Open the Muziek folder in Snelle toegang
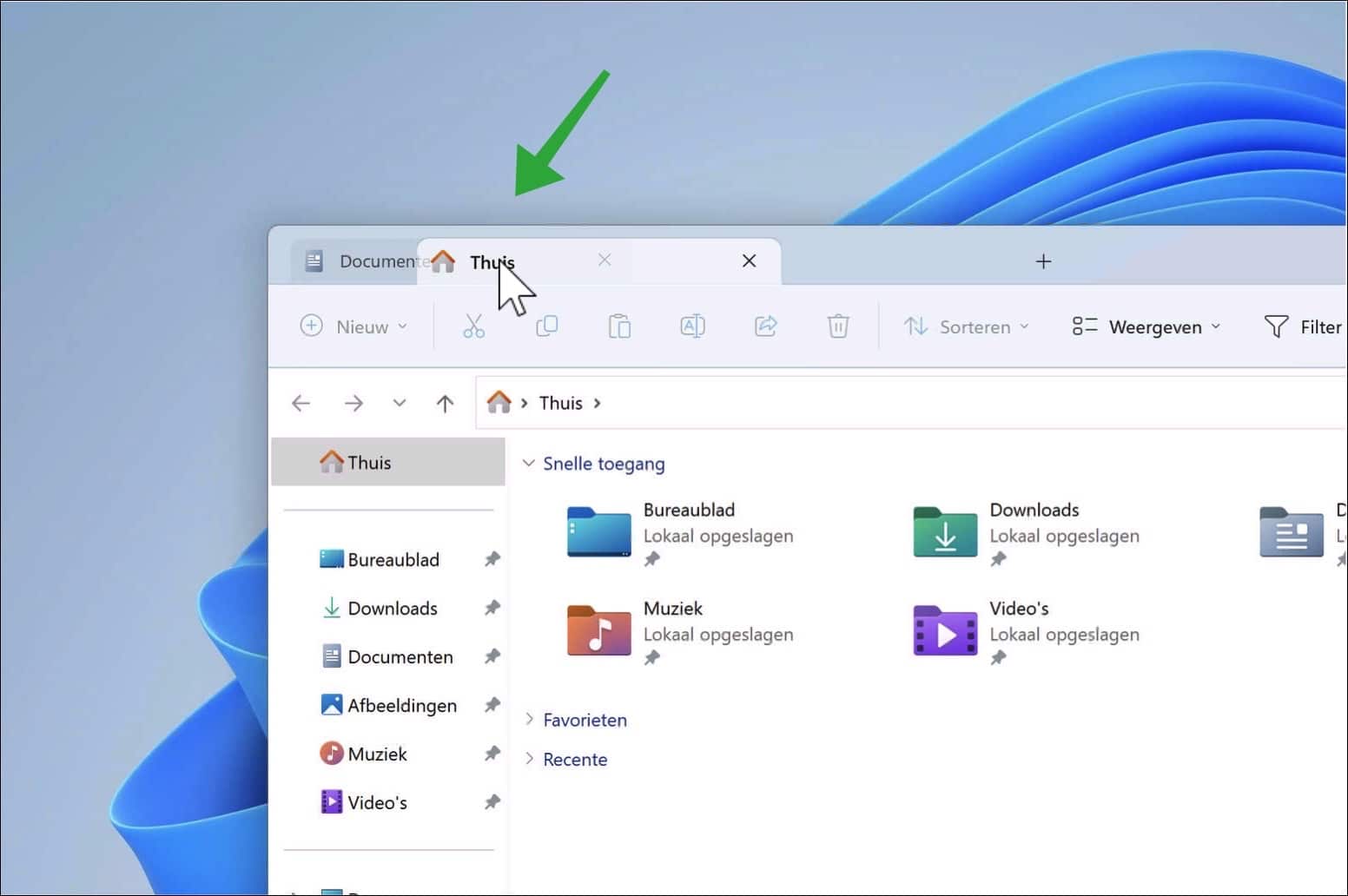 pyautogui.click(x=598, y=631)
